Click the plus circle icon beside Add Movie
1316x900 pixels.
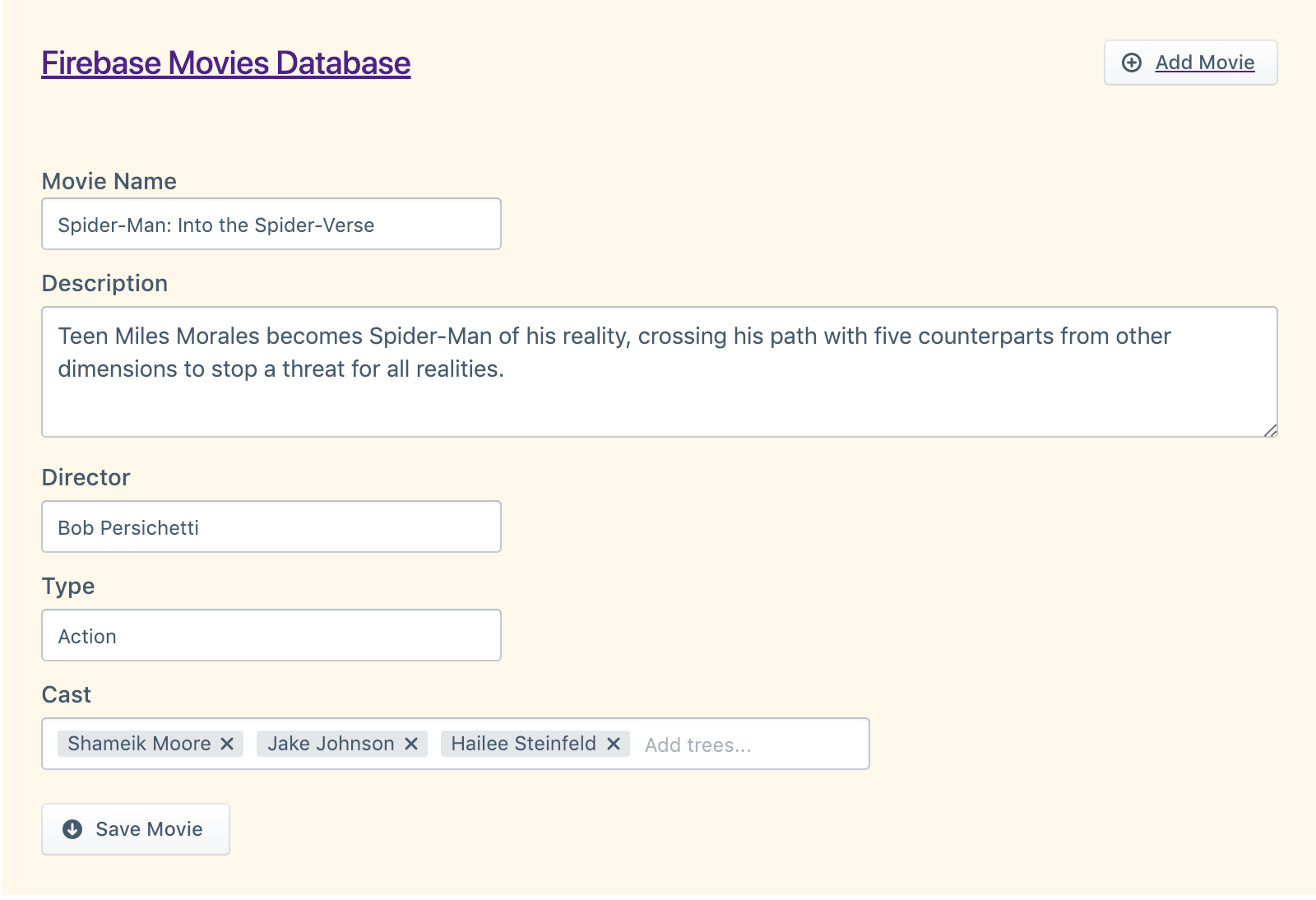point(1132,63)
